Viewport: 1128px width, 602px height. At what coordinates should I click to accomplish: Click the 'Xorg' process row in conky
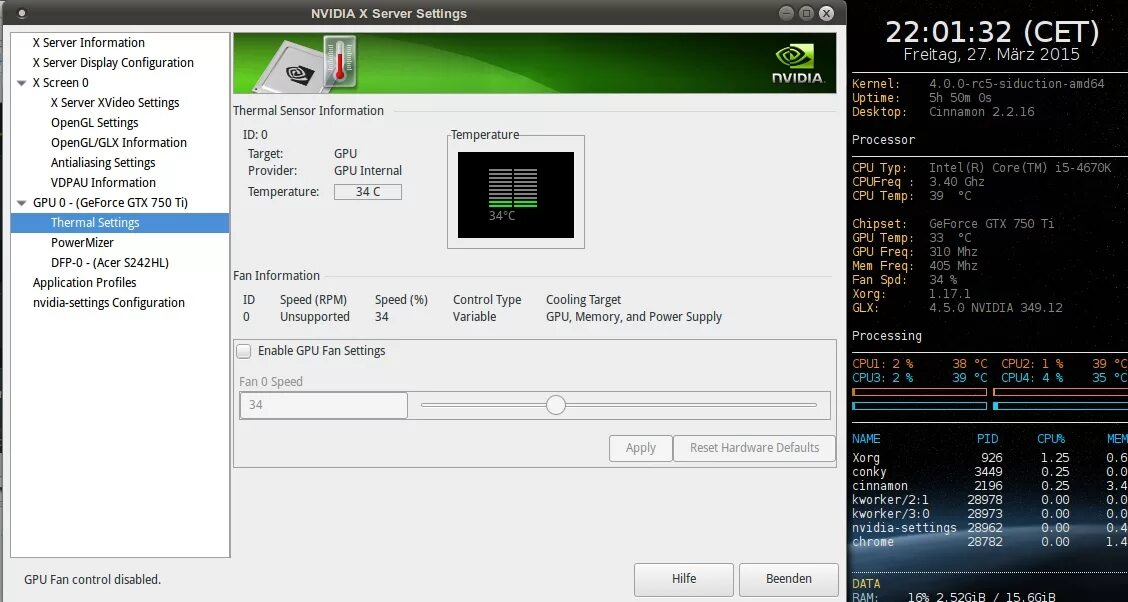(990, 458)
